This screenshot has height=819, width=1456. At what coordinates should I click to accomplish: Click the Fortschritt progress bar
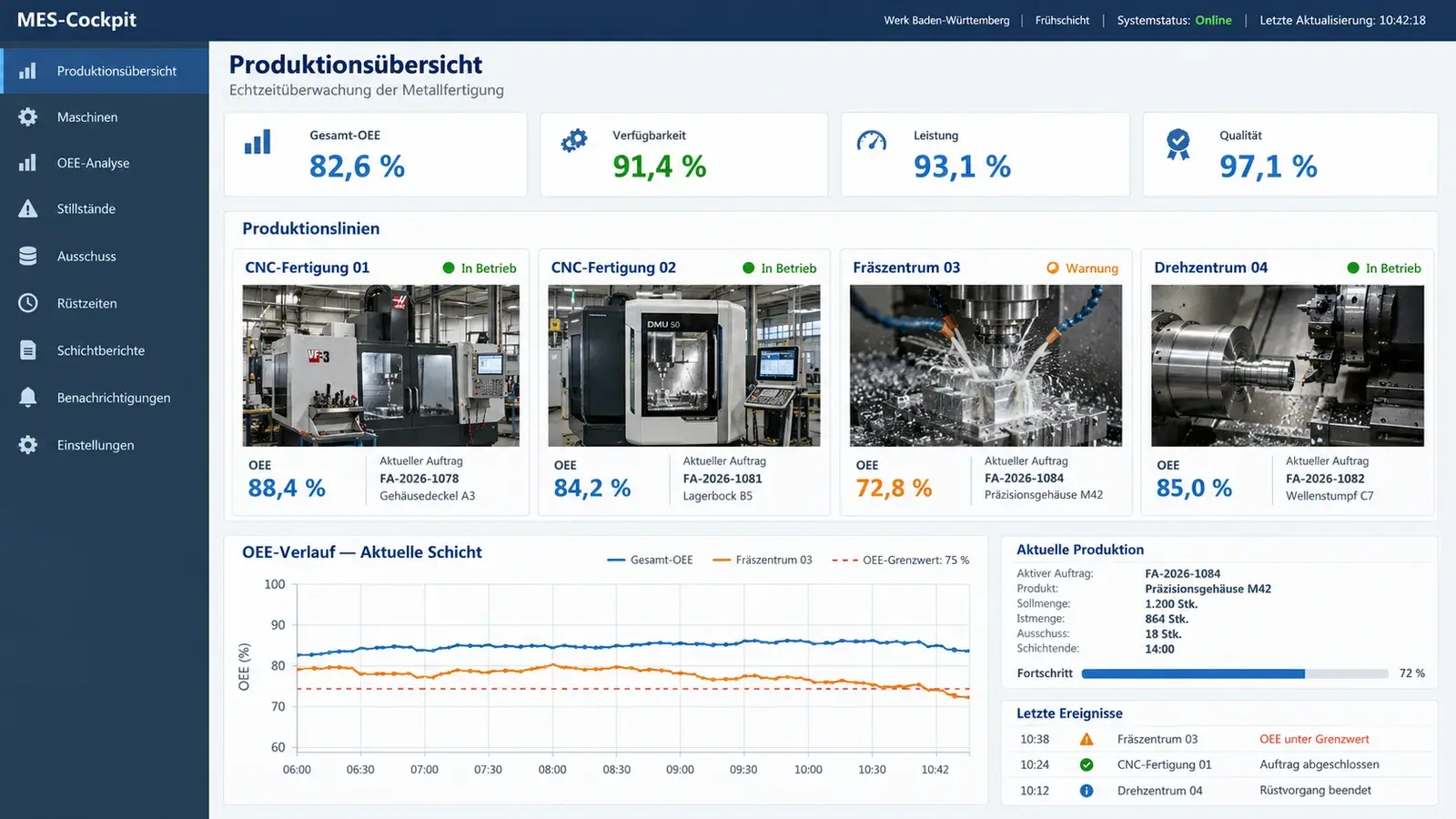1235,673
